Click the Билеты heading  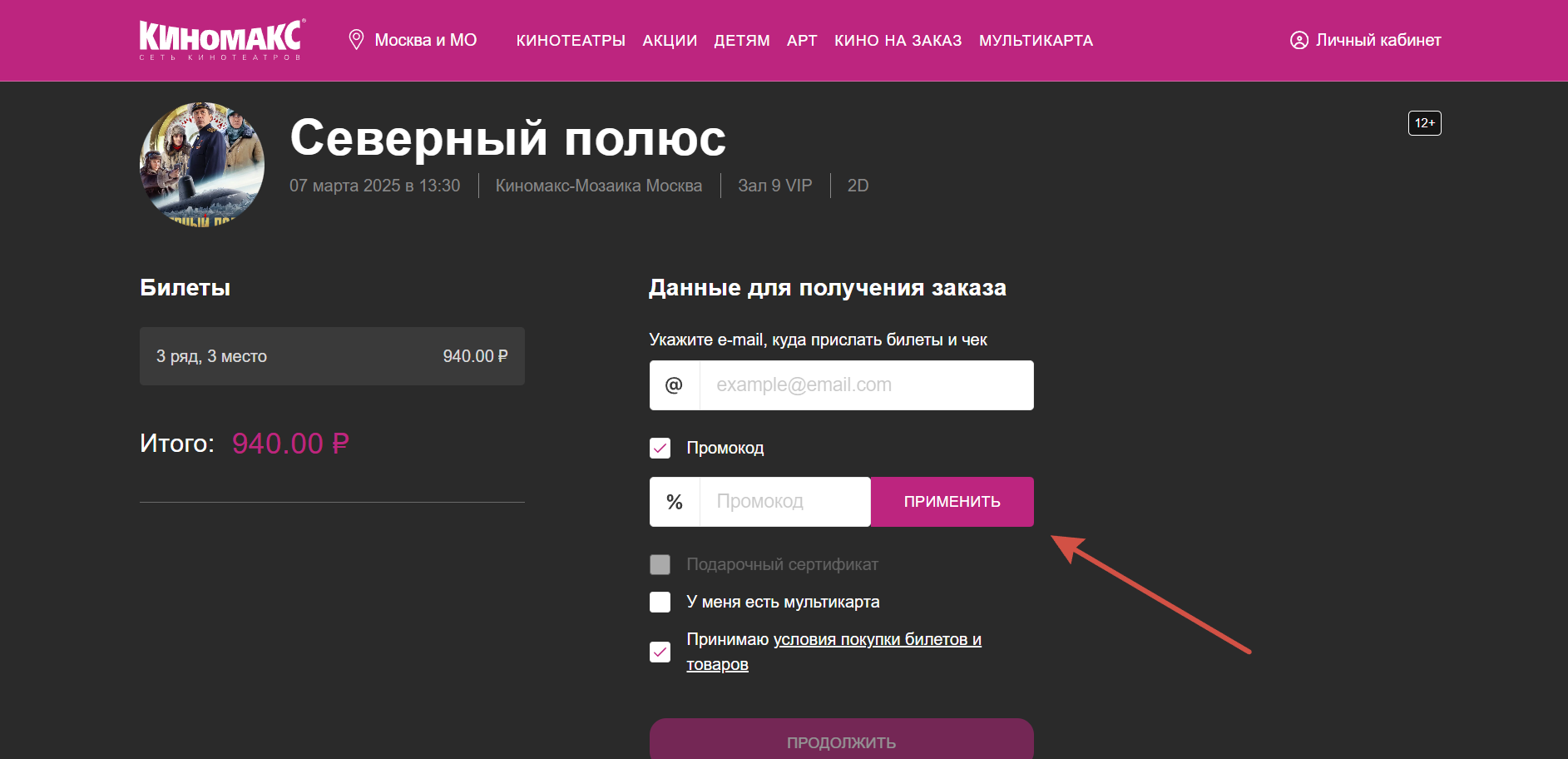[185, 288]
